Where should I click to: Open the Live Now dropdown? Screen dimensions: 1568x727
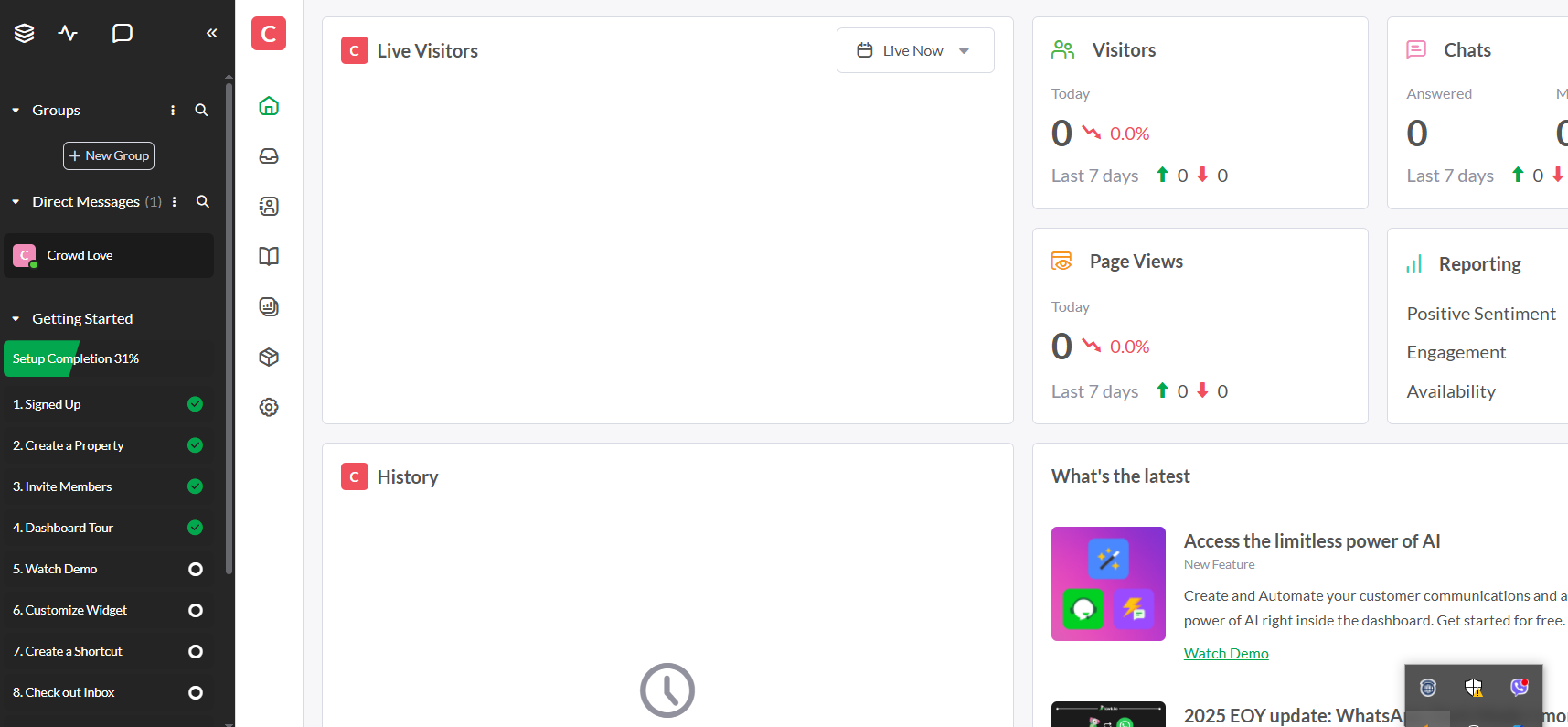tap(915, 50)
